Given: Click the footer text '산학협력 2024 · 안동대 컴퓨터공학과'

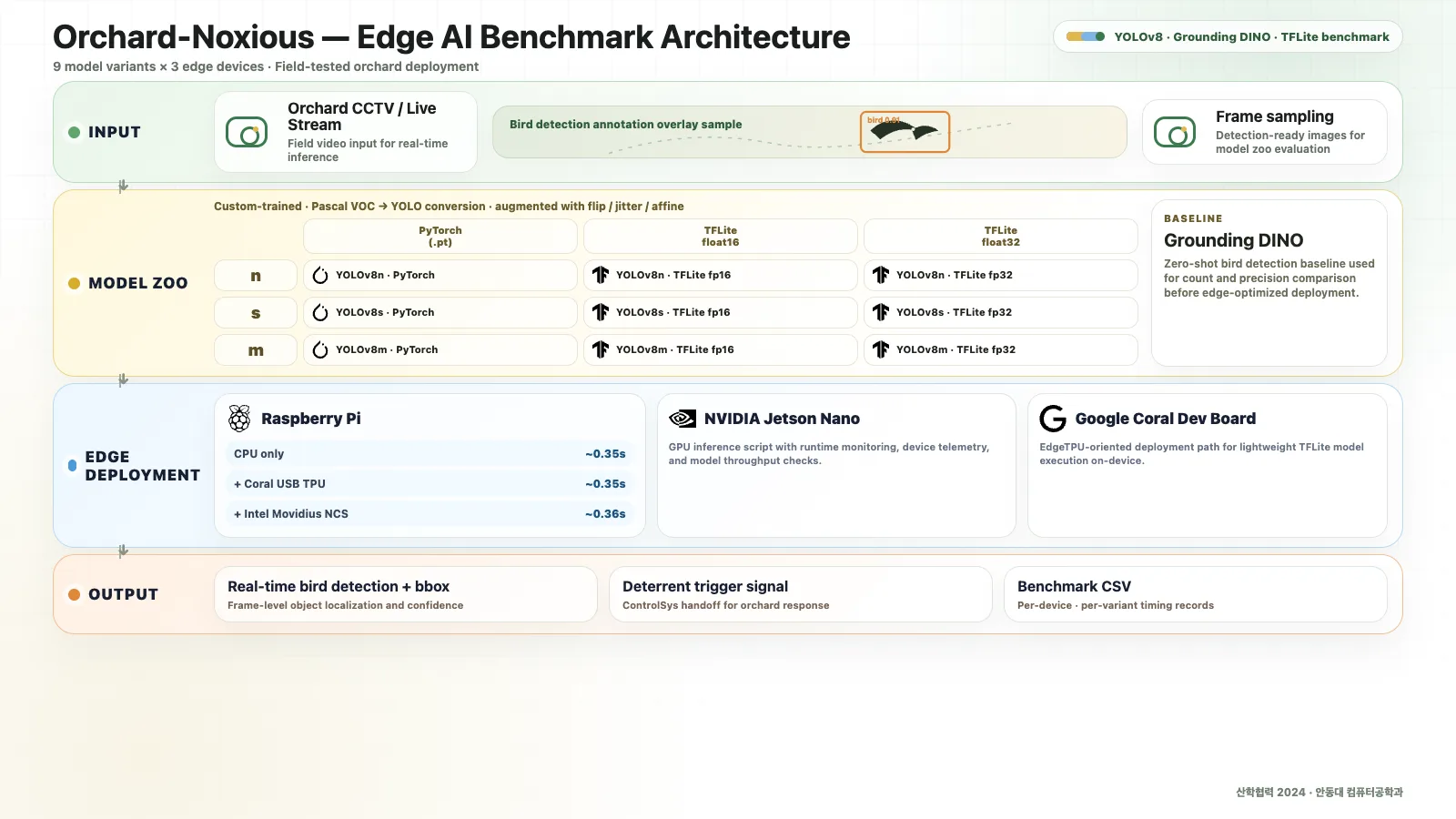Looking at the screenshot, I should (x=1319, y=793).
